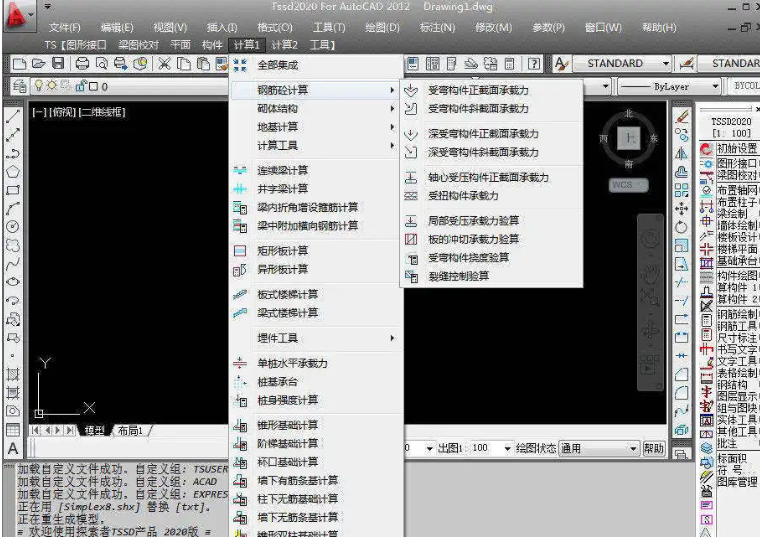The width and height of the screenshot is (760, 538).
Task: Click the Open folder icon
Action: (x=38, y=63)
